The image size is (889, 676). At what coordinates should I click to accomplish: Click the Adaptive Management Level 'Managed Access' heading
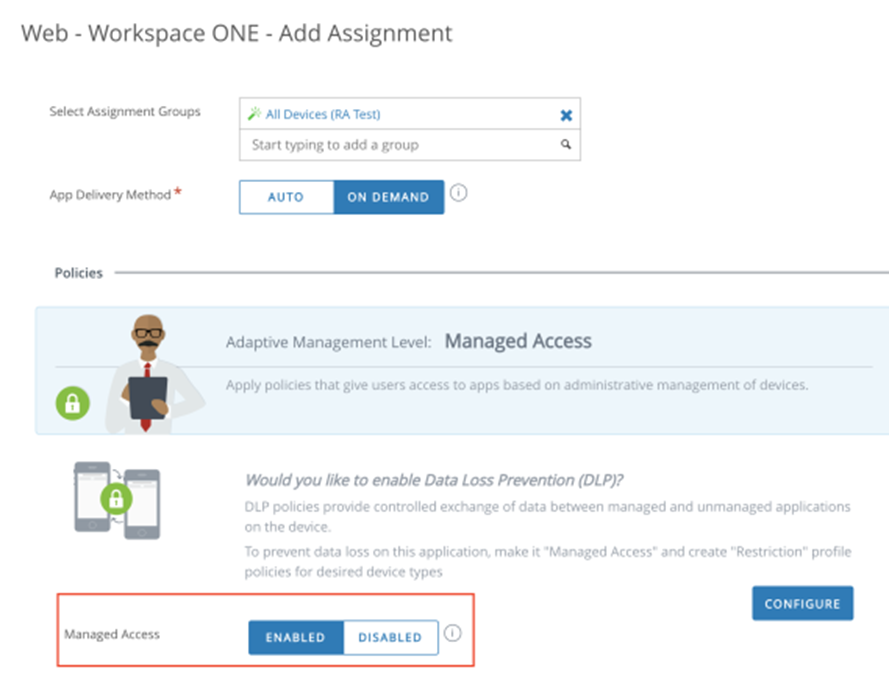pyautogui.click(x=517, y=341)
